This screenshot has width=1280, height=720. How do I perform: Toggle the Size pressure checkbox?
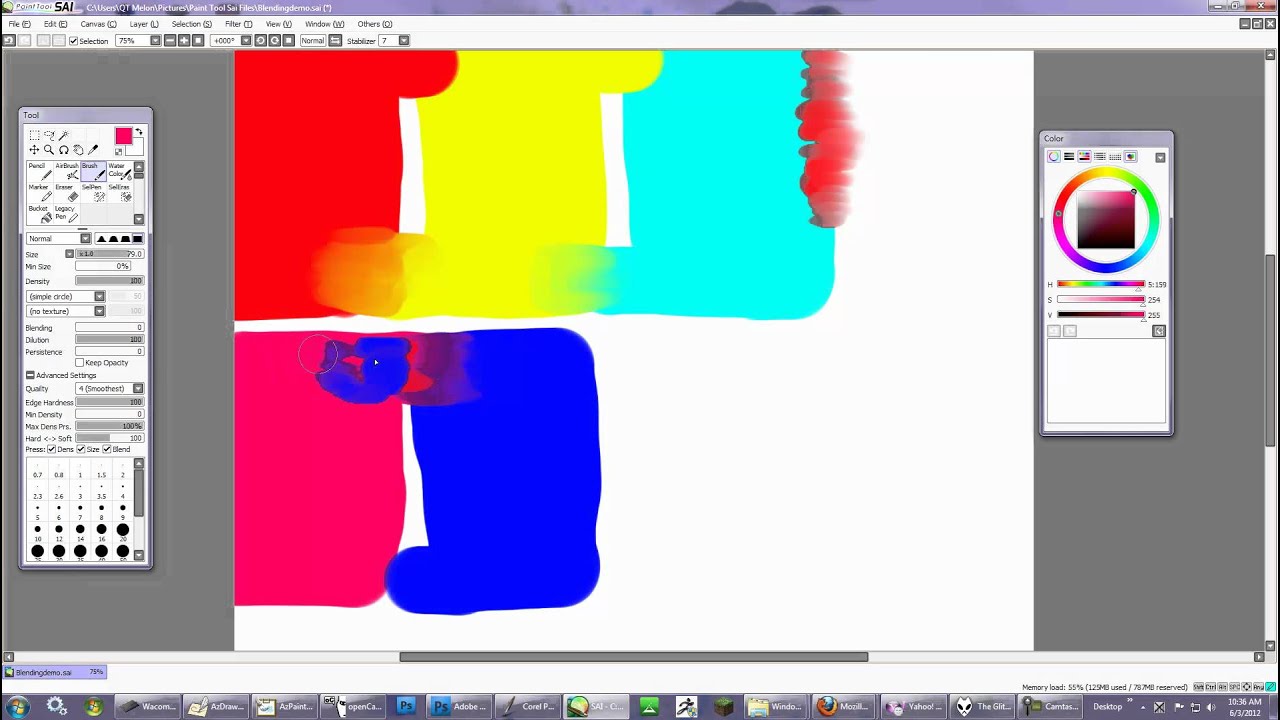(x=80, y=450)
